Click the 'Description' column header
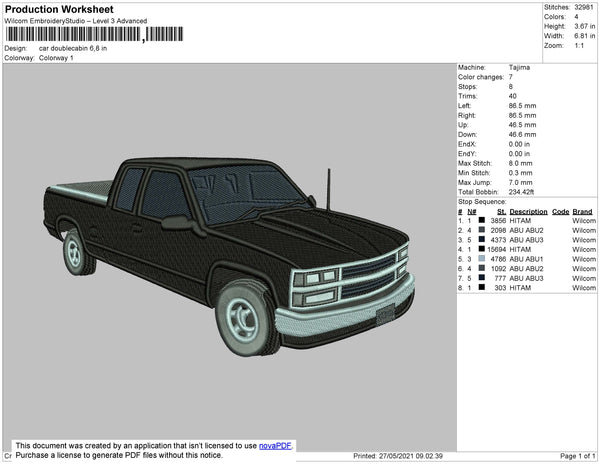This screenshot has width=600, height=464. 528,212
